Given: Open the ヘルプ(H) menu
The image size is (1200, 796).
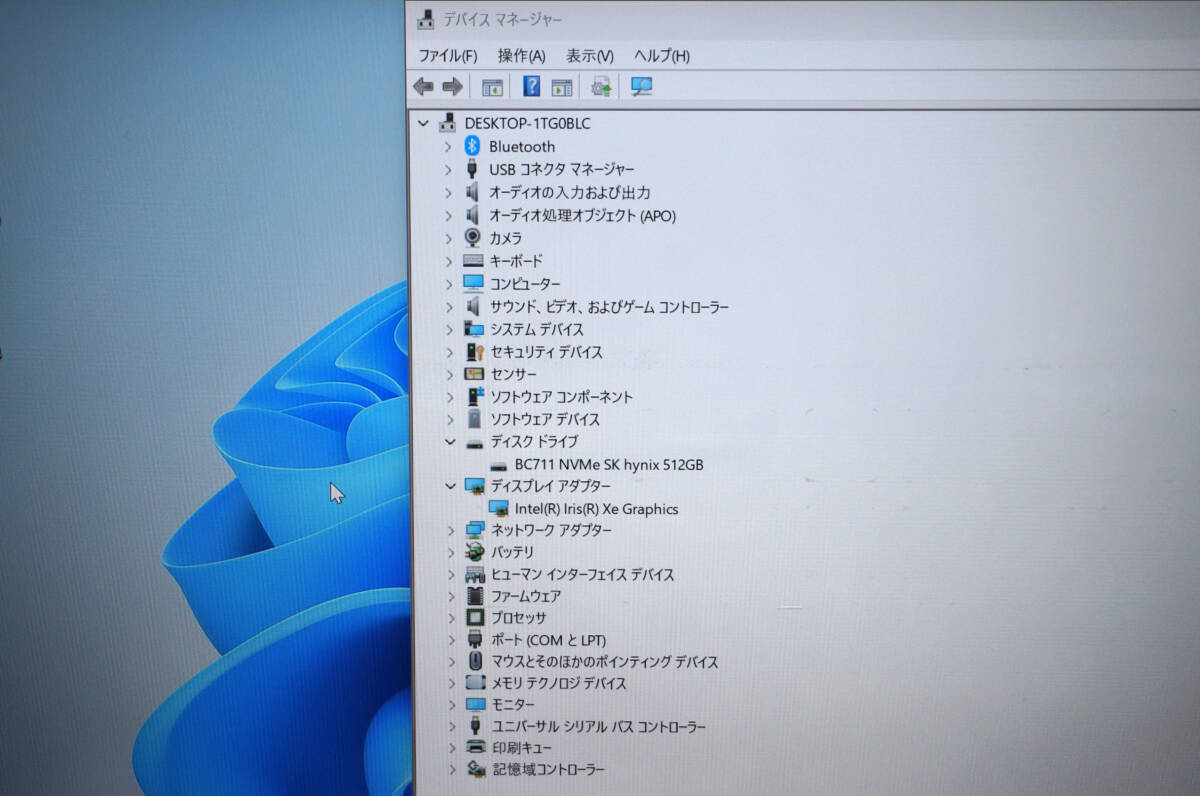Looking at the screenshot, I should coord(662,56).
